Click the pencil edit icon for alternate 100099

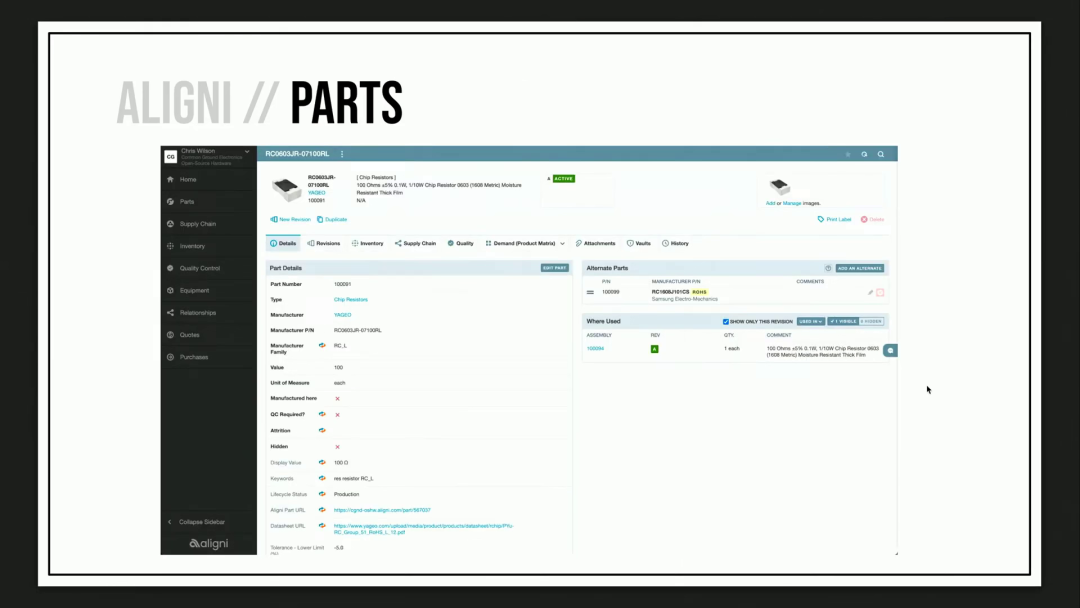(870, 293)
